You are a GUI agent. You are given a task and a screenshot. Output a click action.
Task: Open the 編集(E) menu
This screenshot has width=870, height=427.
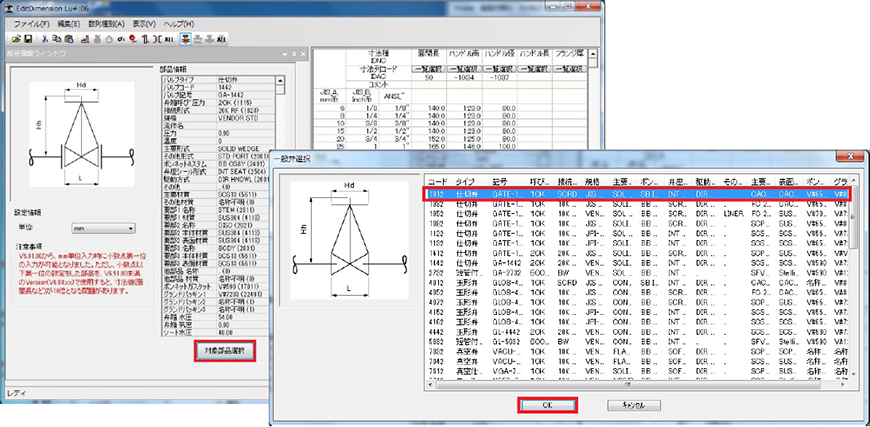click(x=68, y=24)
